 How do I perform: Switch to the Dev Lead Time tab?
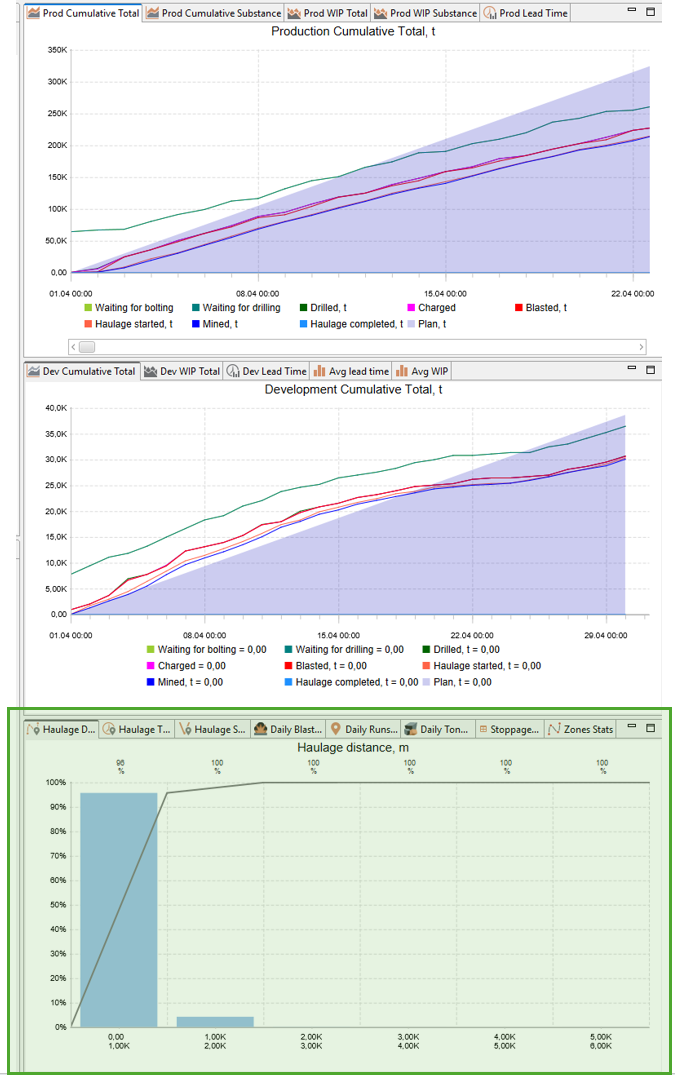click(x=267, y=371)
